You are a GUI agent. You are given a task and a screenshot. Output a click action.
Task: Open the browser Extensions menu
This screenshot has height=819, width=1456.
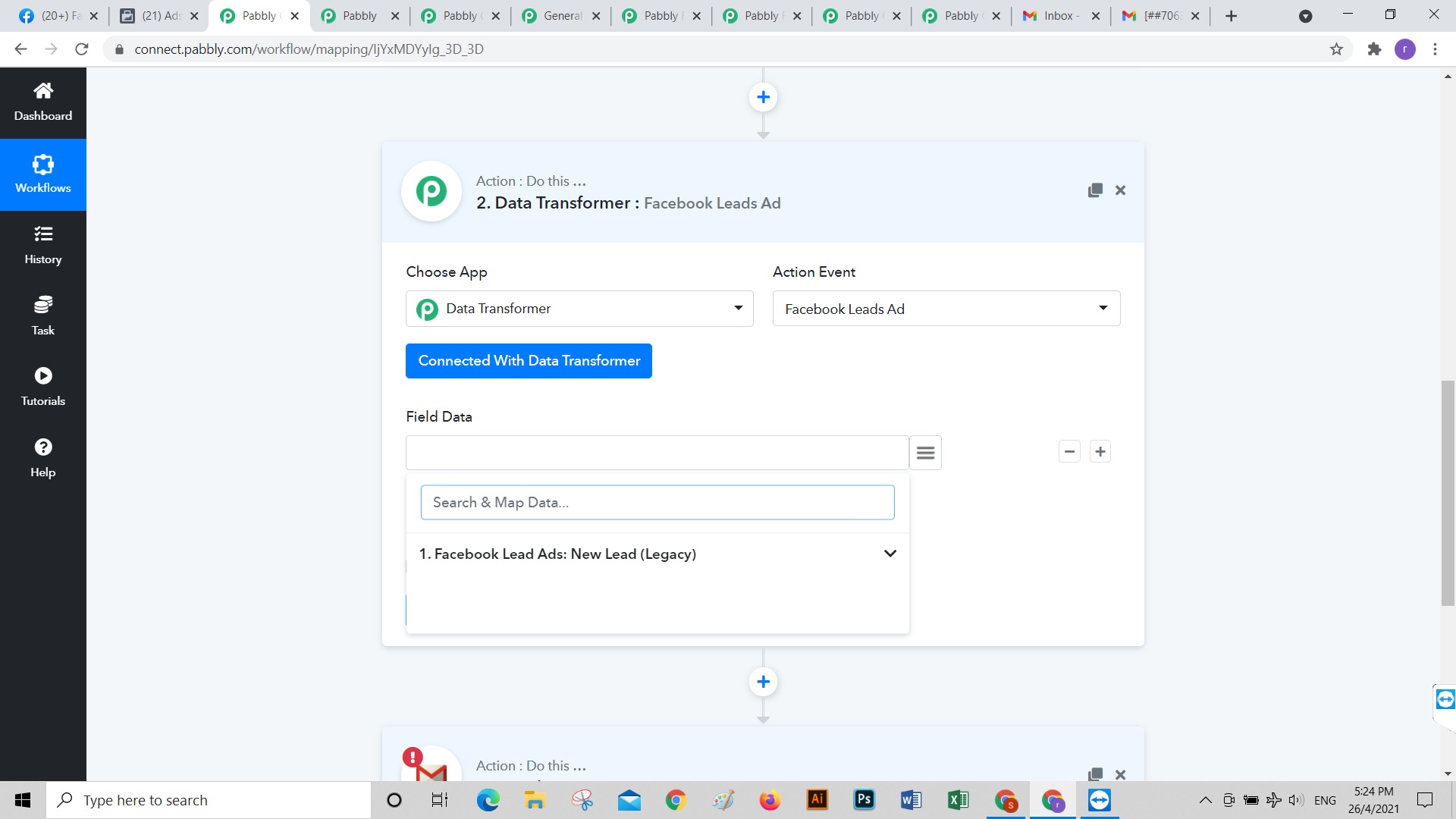click(x=1374, y=49)
